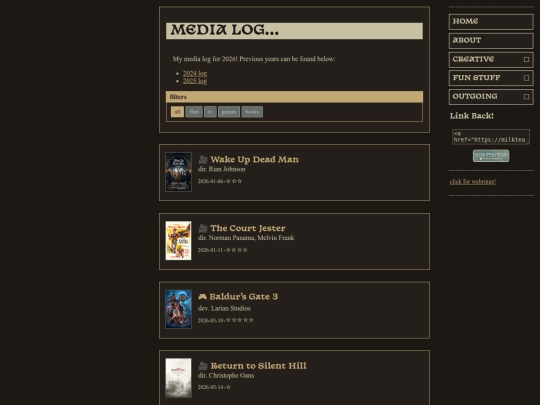Screen dimensions: 540x405
Task: Click the 'filters' header bar
Action: point(294,97)
